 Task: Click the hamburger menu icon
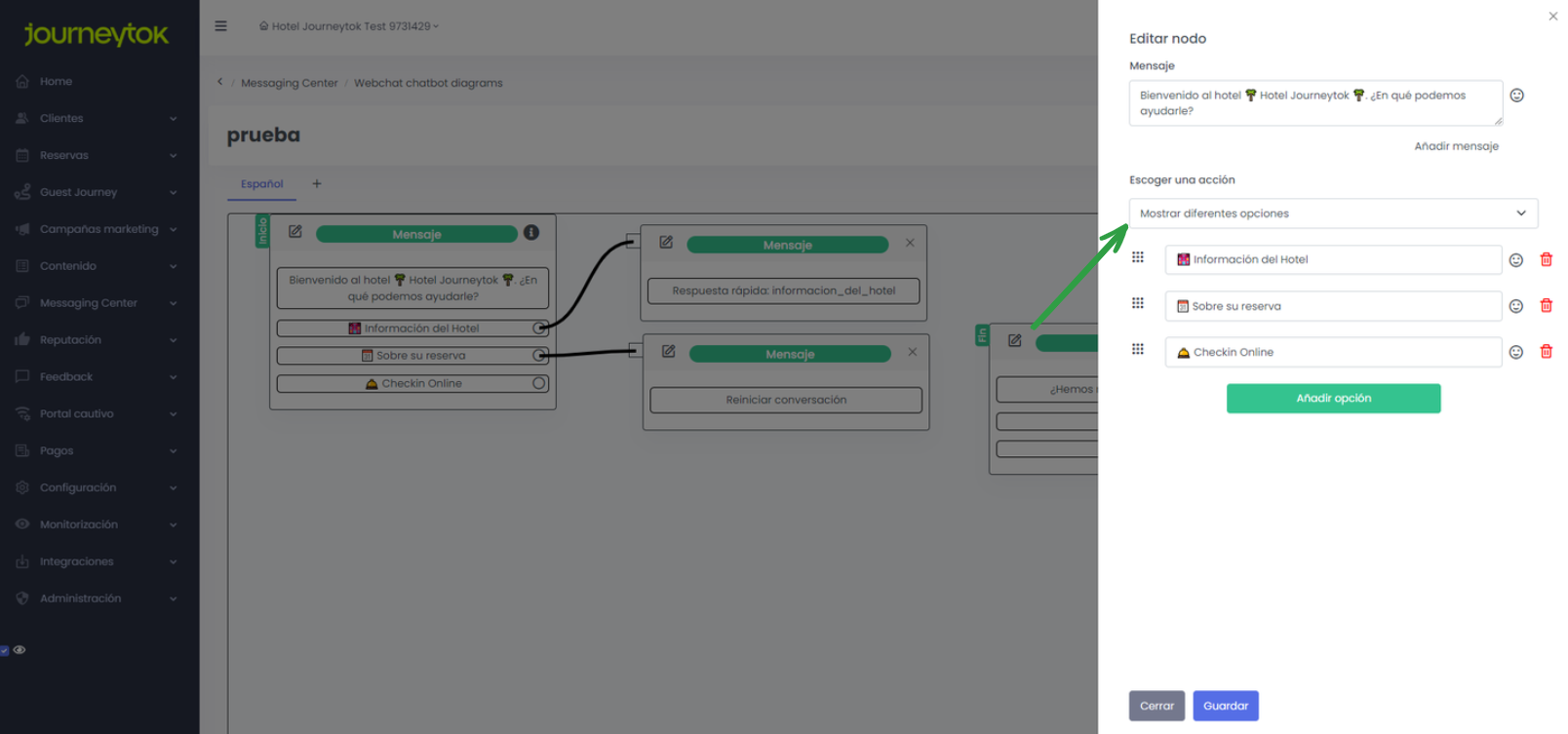221,26
